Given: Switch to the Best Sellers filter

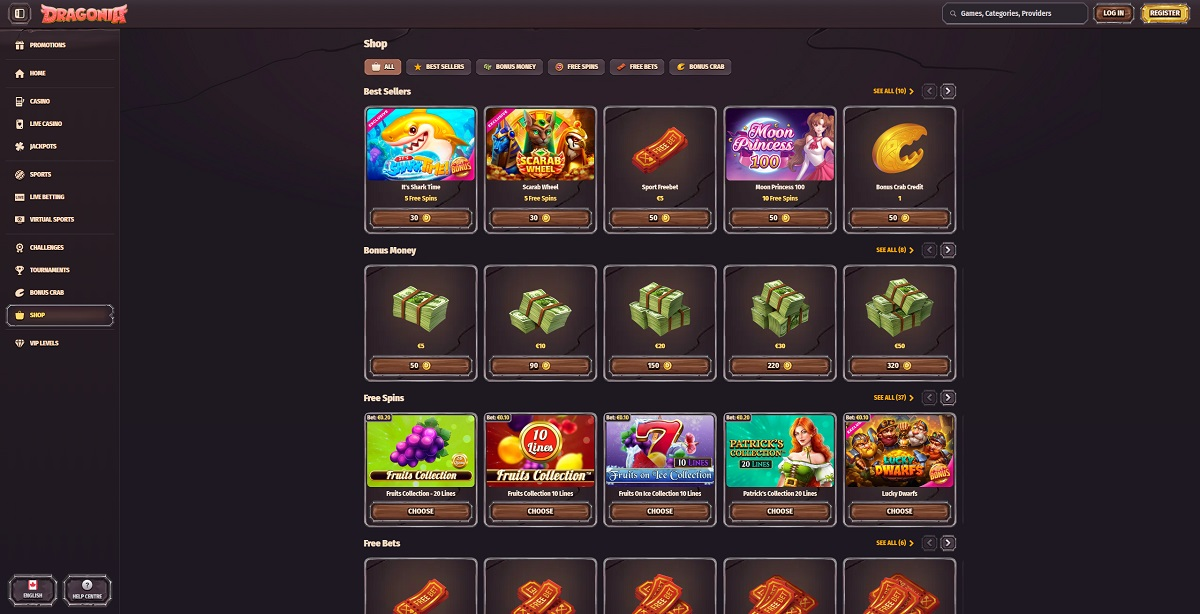Looking at the screenshot, I should [x=438, y=67].
